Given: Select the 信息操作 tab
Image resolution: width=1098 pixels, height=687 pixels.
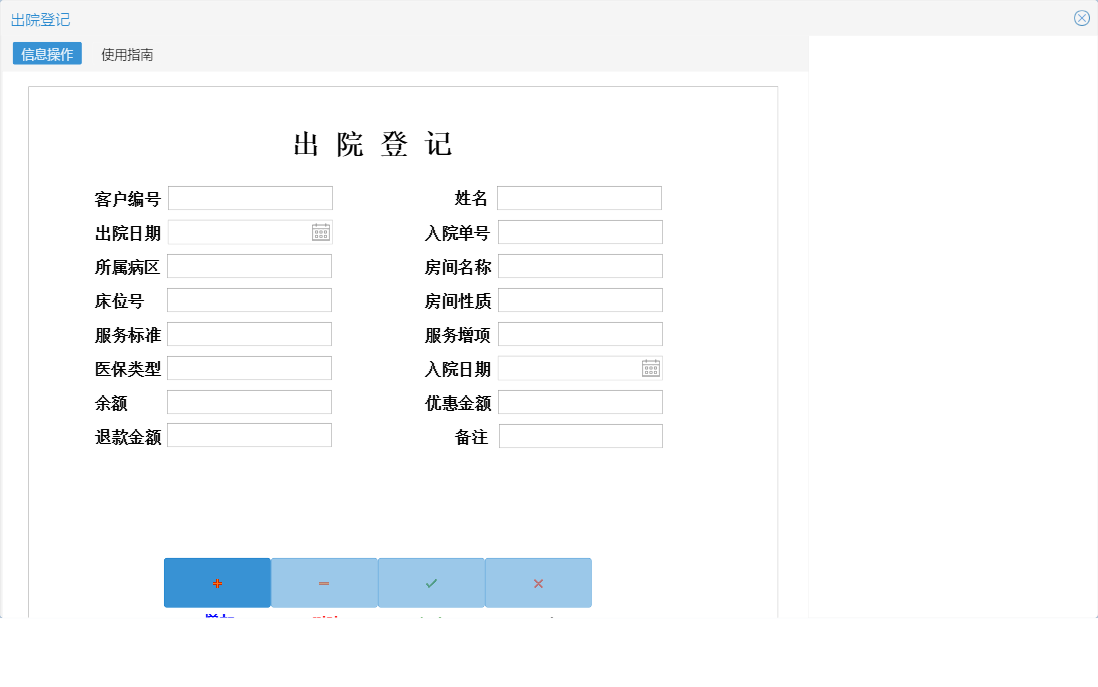Looking at the screenshot, I should (47, 54).
